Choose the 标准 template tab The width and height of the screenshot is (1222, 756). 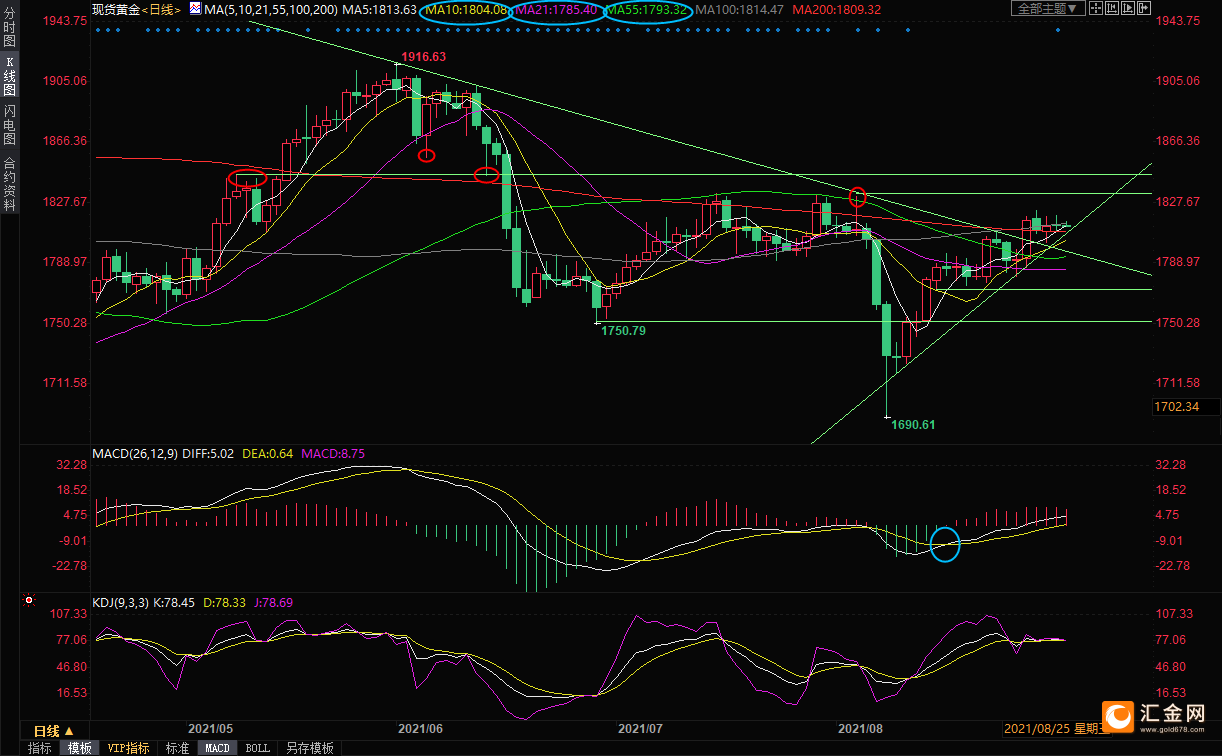(177, 748)
